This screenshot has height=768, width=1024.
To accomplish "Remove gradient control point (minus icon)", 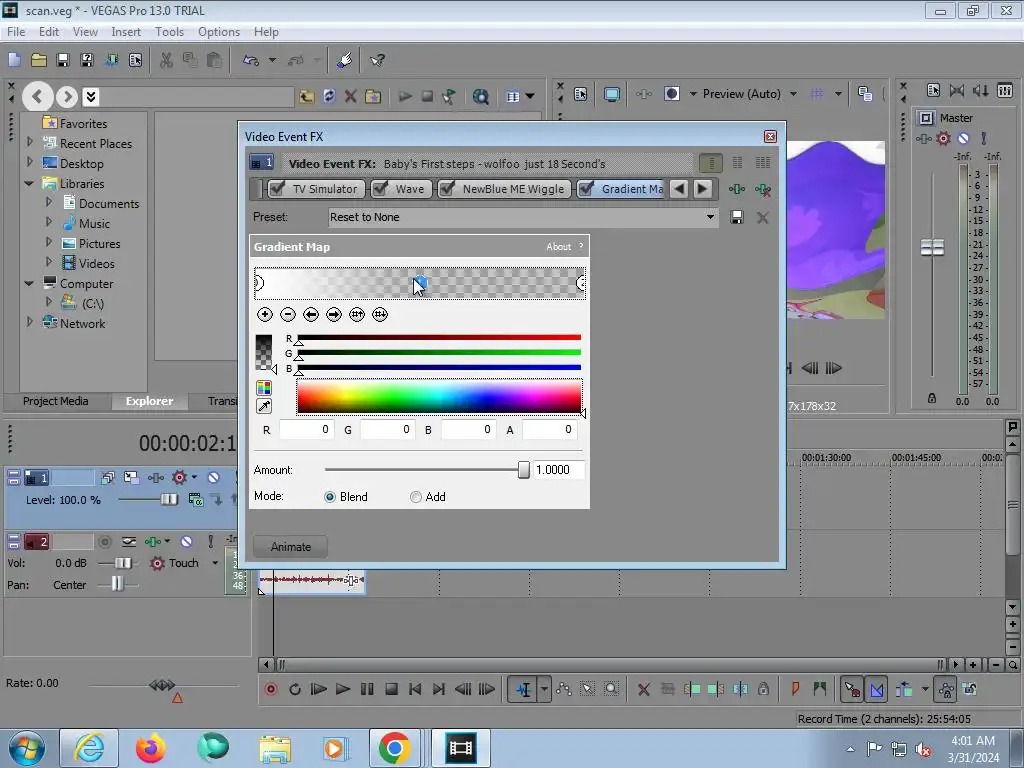I will click(x=287, y=315).
